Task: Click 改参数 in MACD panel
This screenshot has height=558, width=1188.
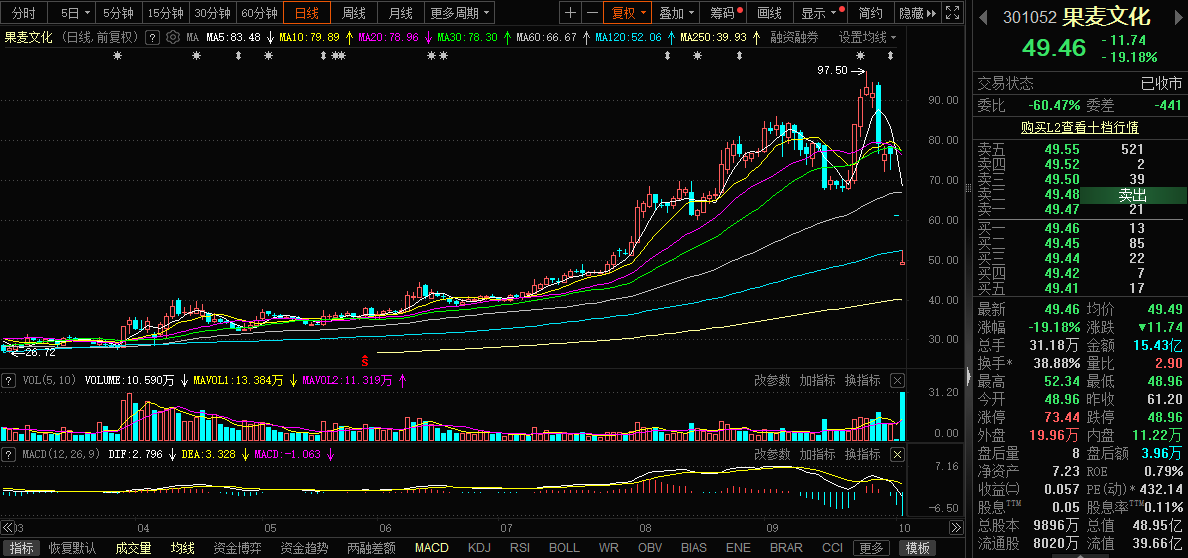Action: 771,454
